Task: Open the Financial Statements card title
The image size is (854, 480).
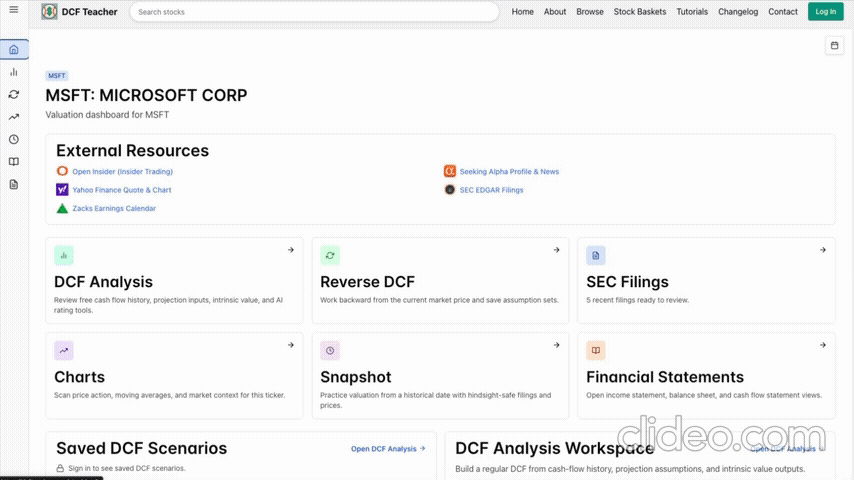Action: point(665,377)
